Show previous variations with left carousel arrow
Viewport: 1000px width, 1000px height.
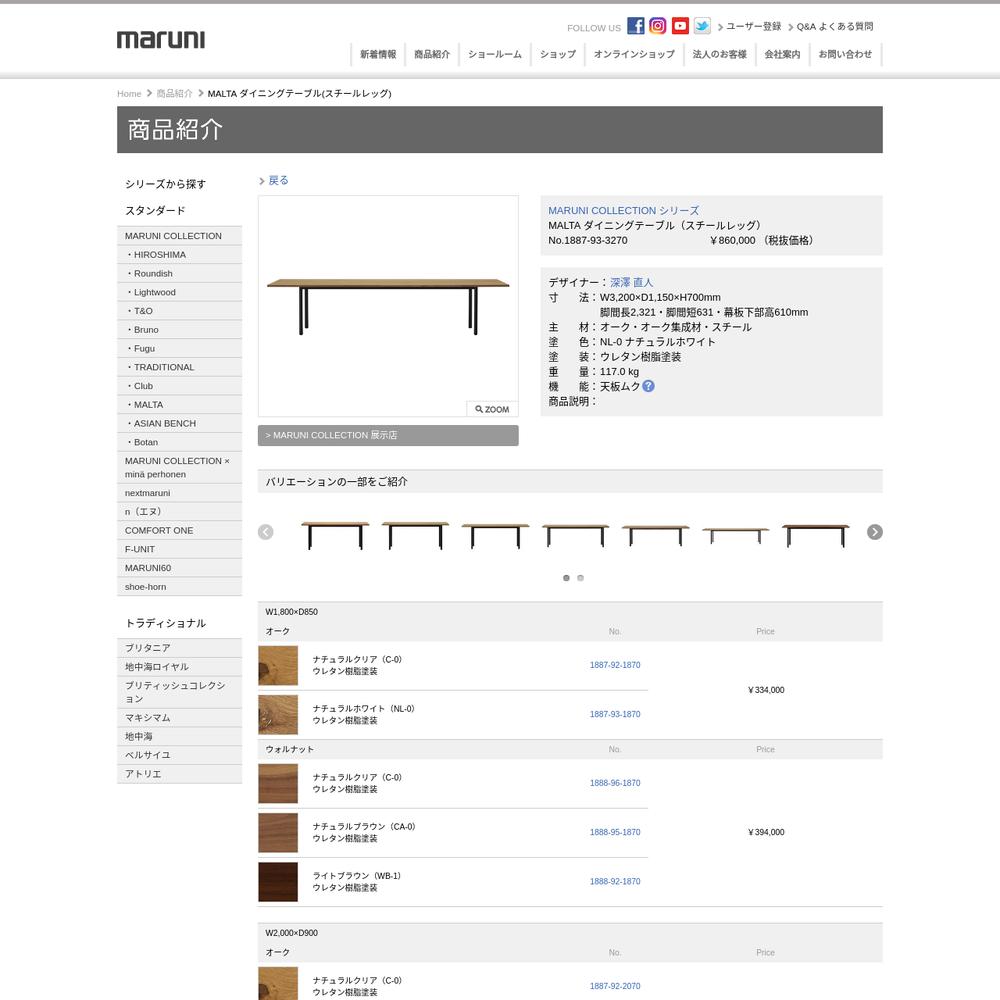[266, 532]
